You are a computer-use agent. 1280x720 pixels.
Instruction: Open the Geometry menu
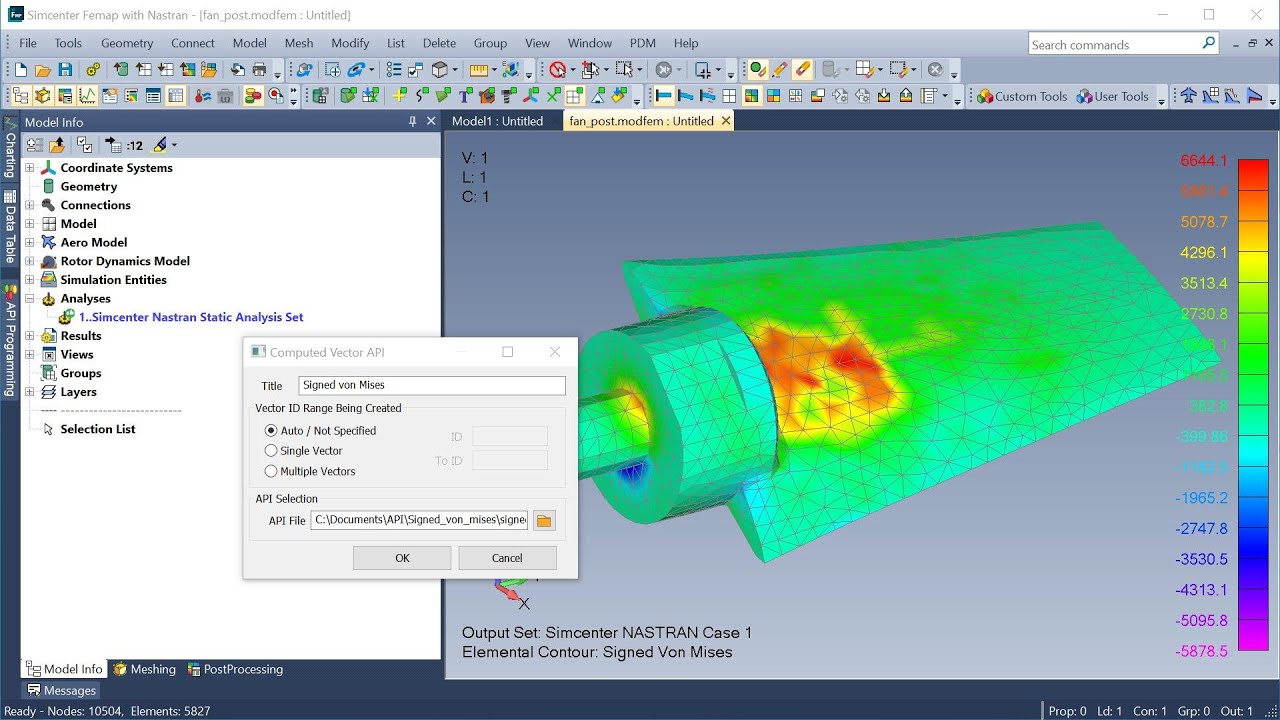pos(127,43)
